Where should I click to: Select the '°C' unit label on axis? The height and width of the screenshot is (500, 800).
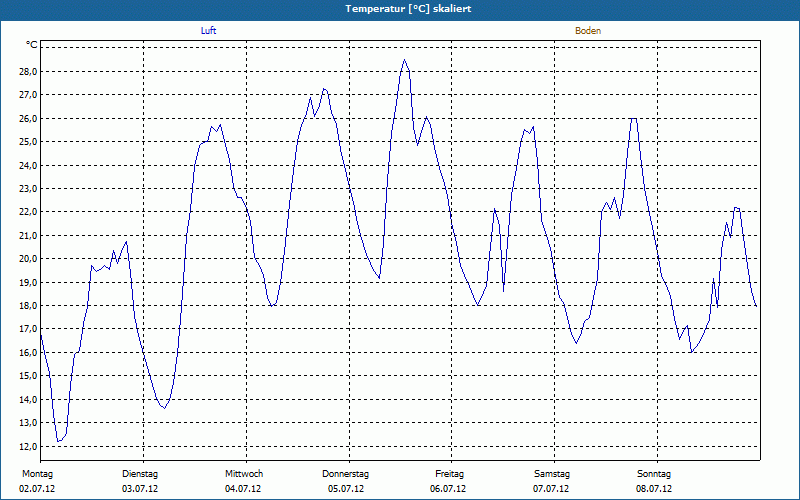pos(32,45)
